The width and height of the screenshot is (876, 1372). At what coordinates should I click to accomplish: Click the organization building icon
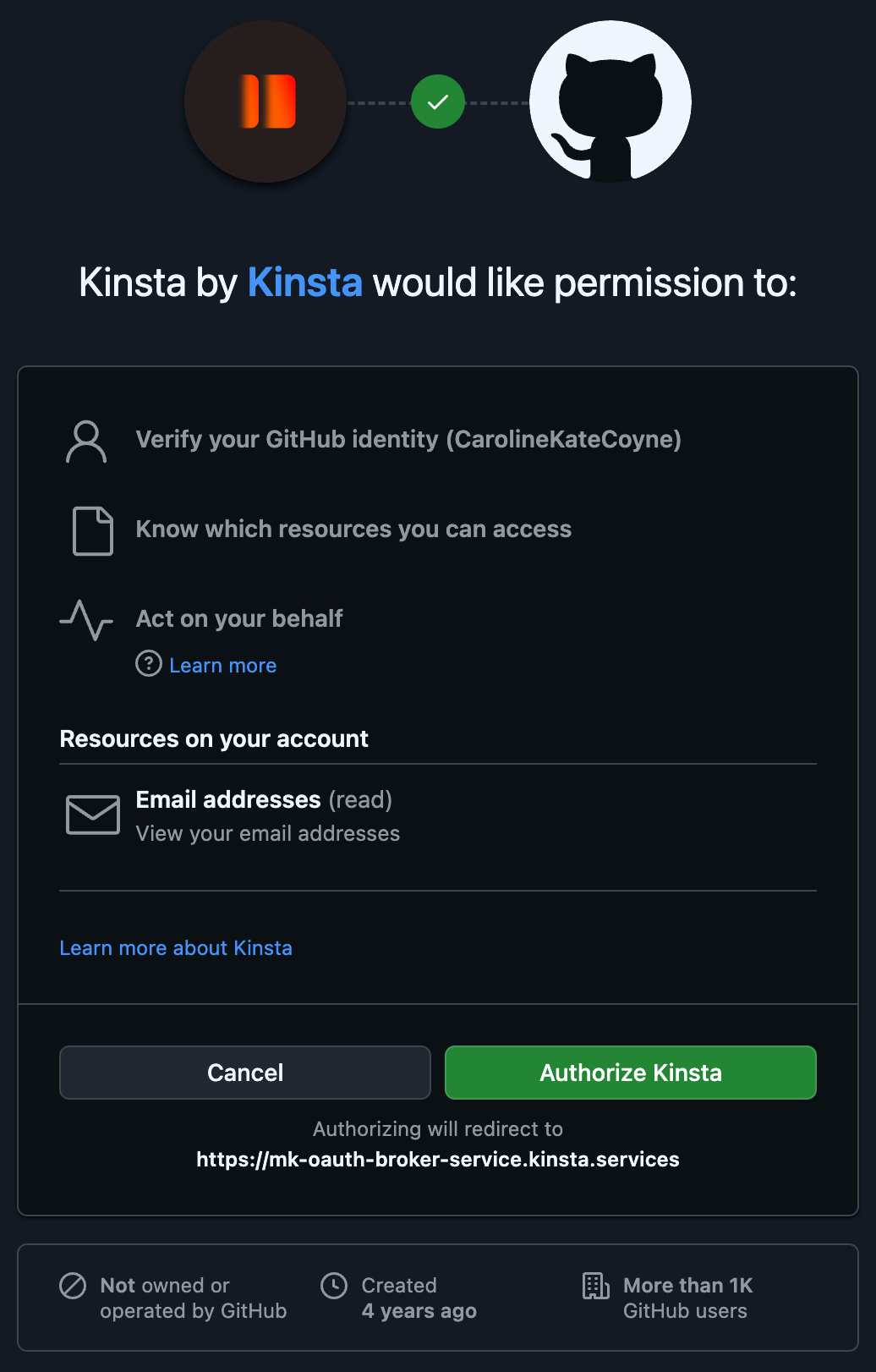(596, 1286)
